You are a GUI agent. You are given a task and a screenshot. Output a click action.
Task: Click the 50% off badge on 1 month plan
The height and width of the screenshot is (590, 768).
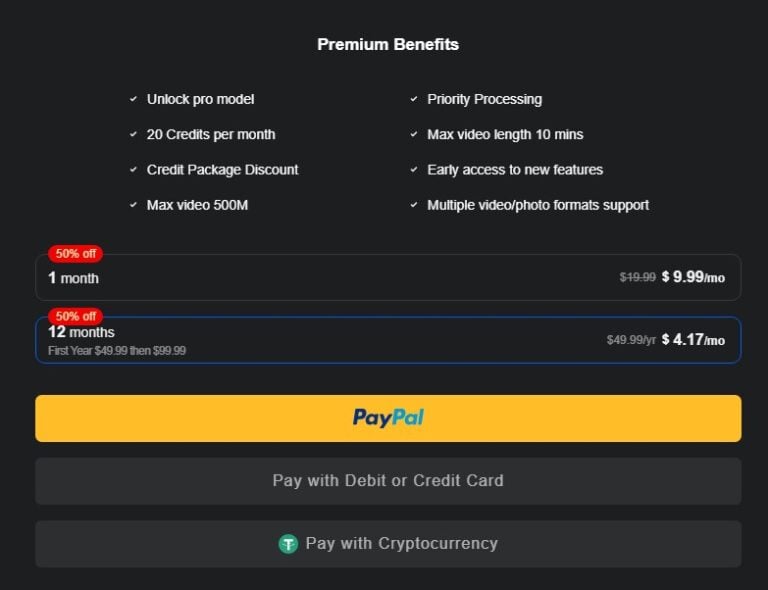(75, 254)
